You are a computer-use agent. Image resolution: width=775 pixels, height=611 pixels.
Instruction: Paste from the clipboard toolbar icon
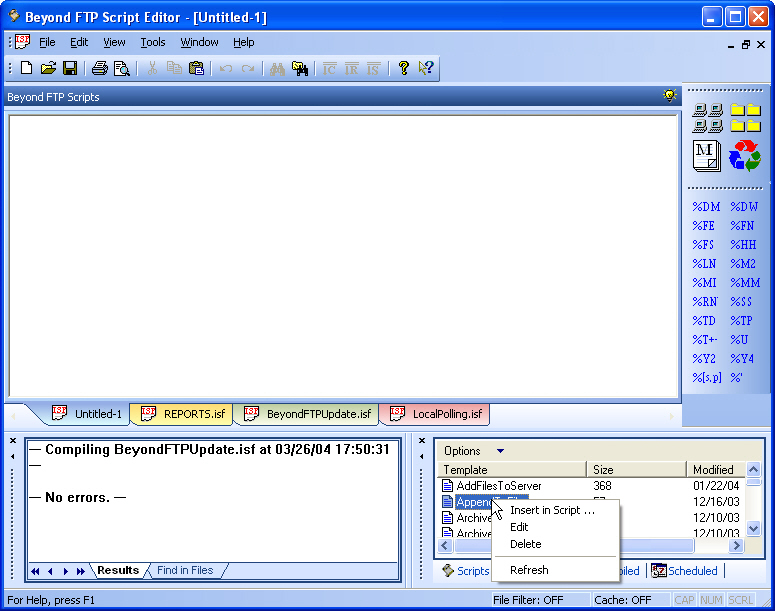[x=196, y=68]
